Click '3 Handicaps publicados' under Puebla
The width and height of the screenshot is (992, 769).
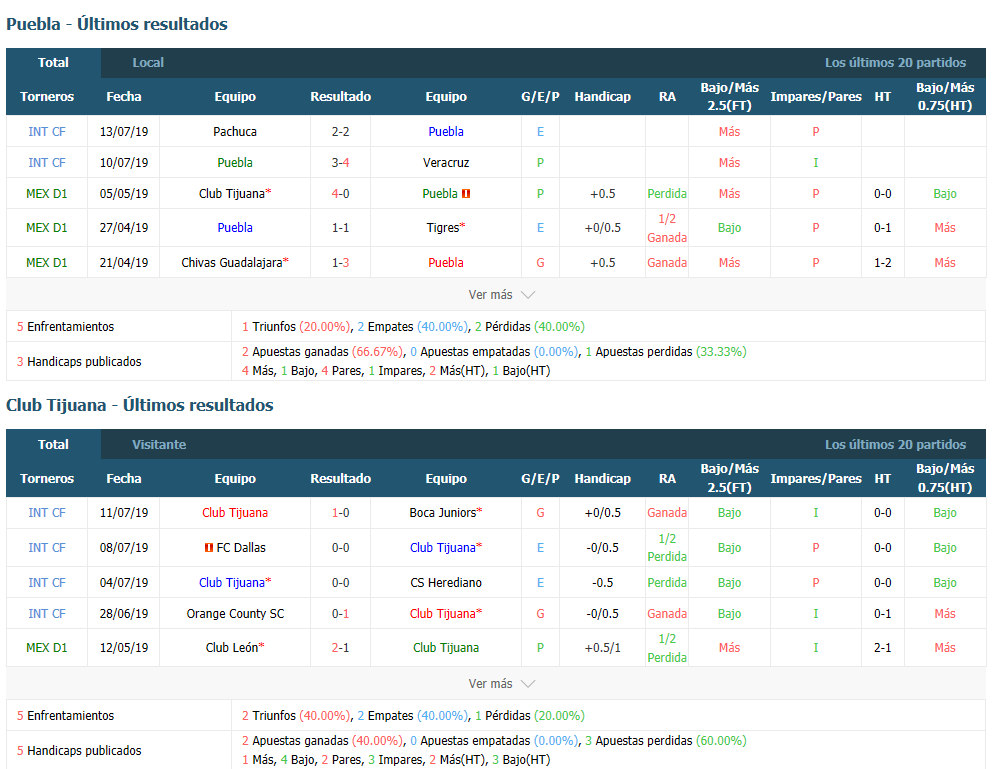click(x=79, y=362)
